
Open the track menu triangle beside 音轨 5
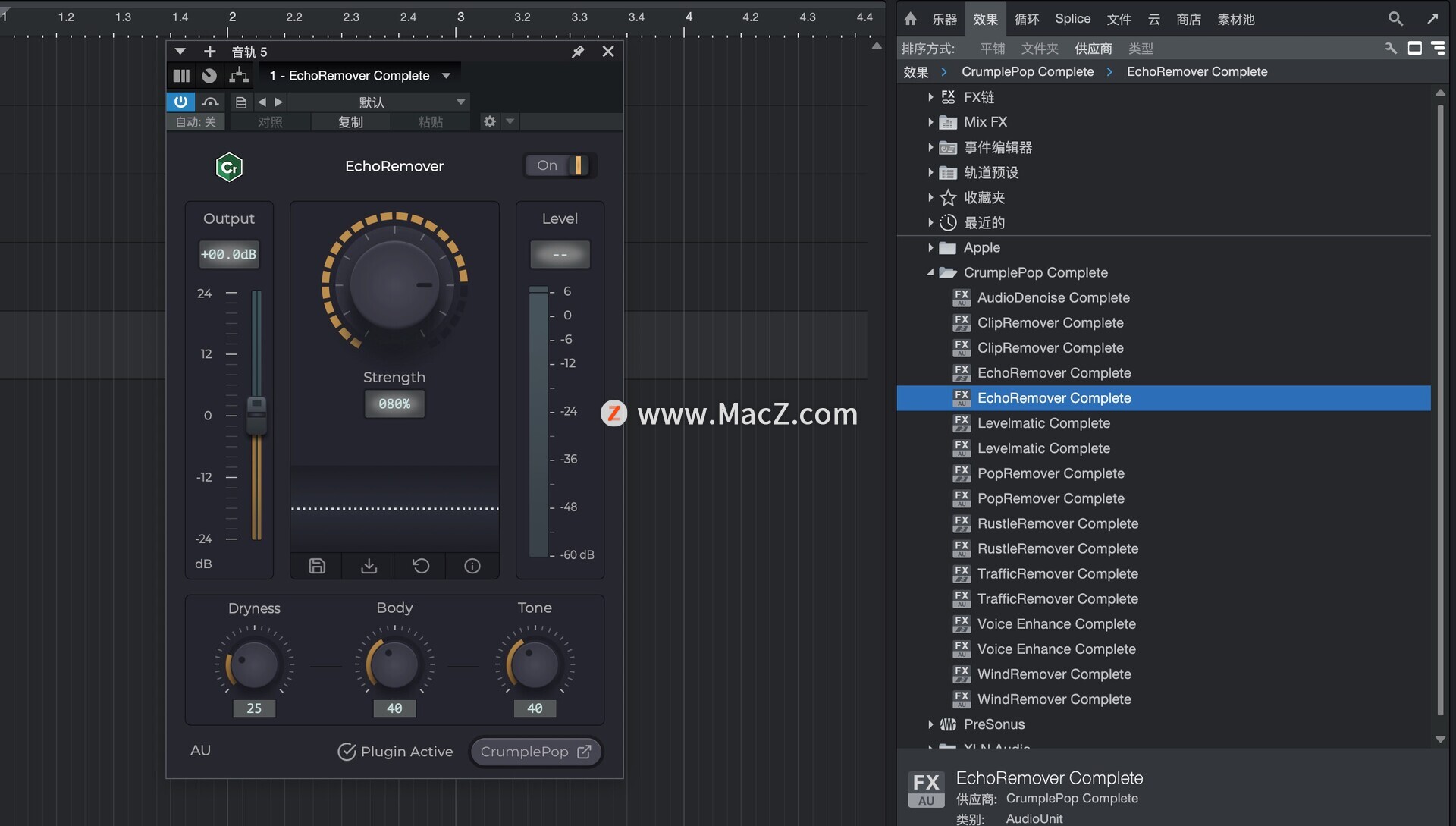pos(180,52)
